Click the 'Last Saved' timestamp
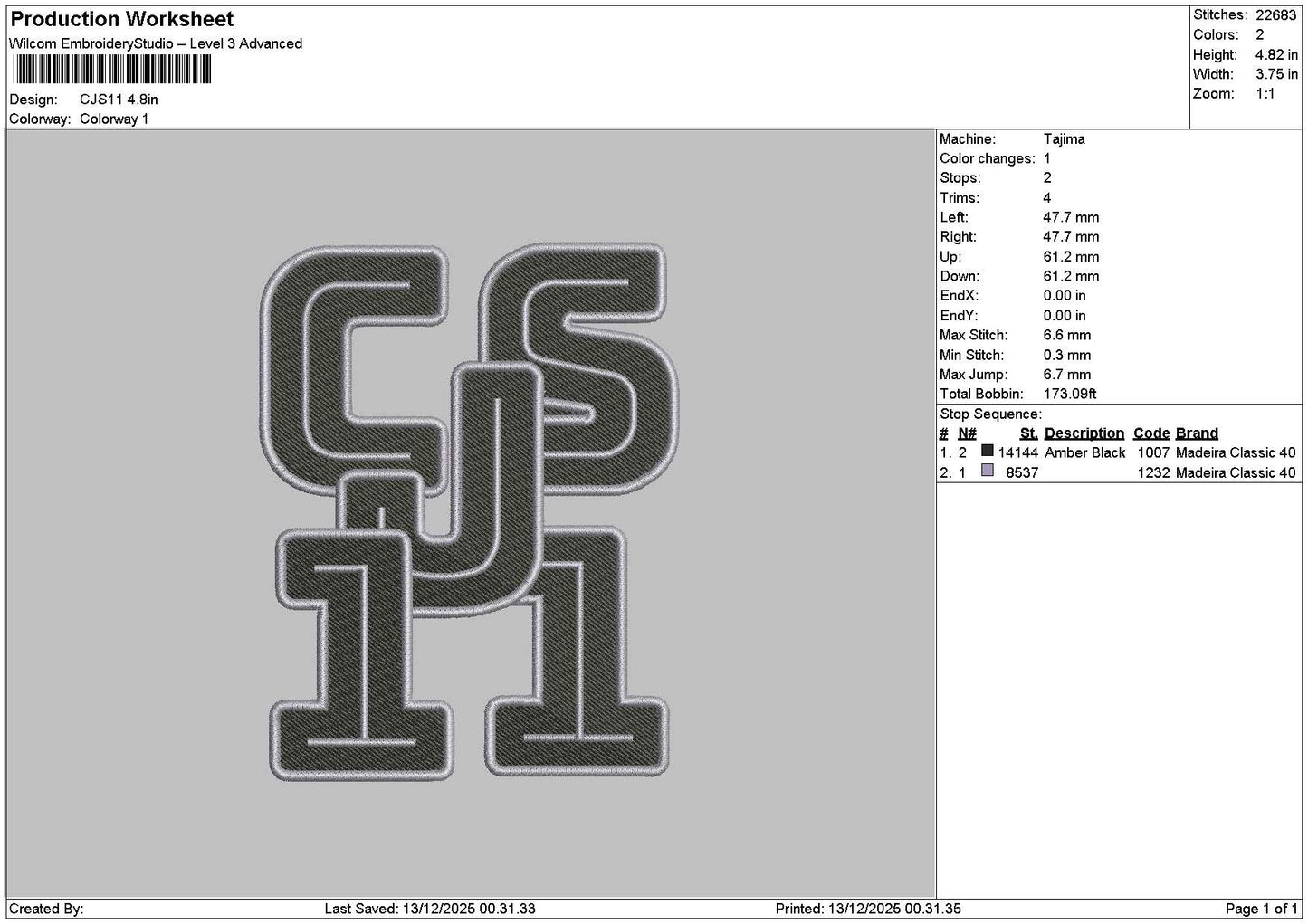The width and height of the screenshot is (1308, 924). click(x=430, y=909)
